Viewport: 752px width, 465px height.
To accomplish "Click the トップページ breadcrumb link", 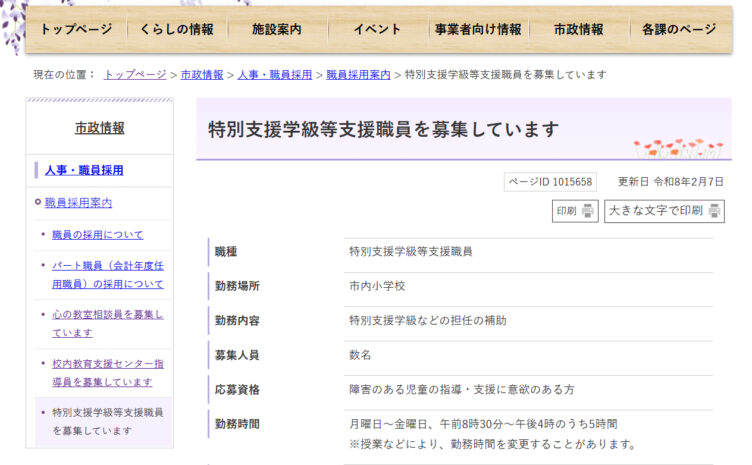I will [x=135, y=75].
